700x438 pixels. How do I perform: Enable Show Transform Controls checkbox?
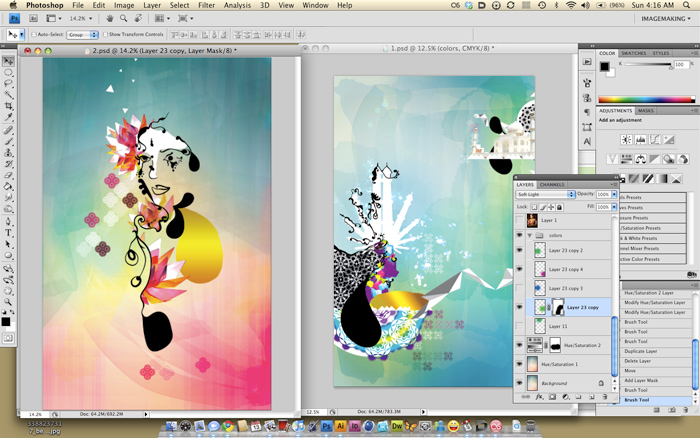click(x=106, y=34)
